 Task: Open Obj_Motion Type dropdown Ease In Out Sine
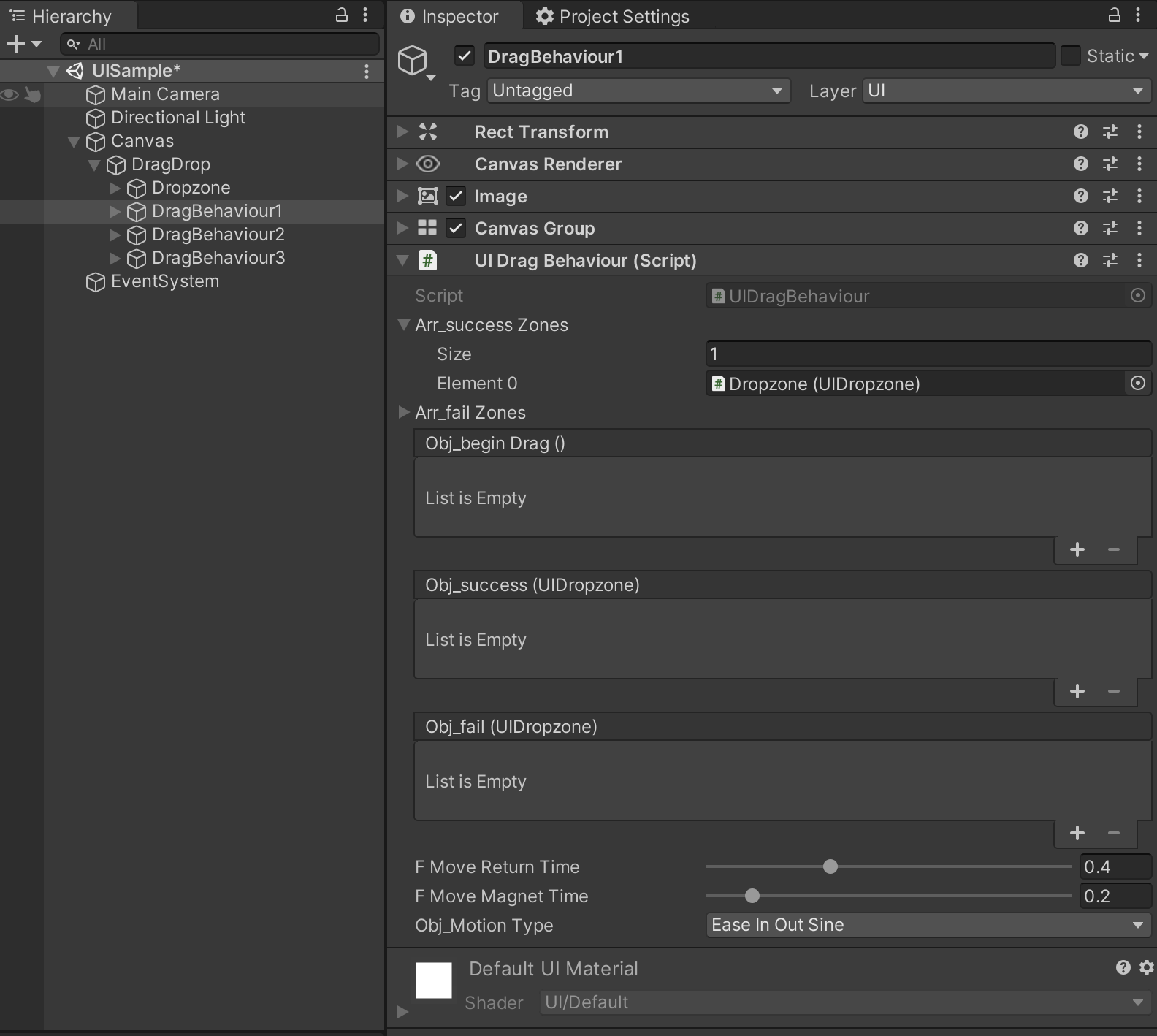tap(928, 925)
